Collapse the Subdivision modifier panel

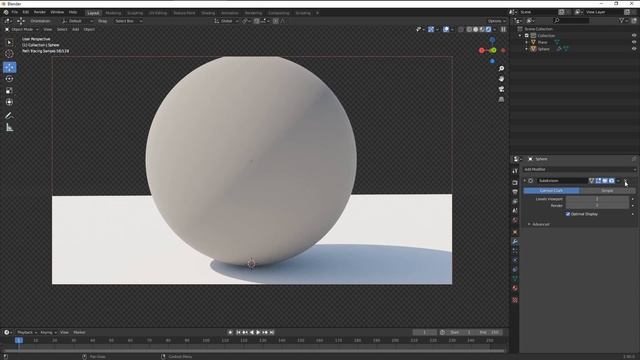click(x=525, y=180)
